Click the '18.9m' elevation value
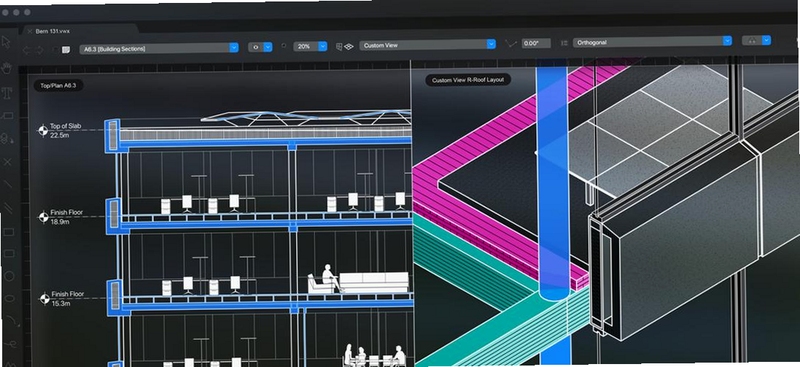 click(x=60, y=222)
